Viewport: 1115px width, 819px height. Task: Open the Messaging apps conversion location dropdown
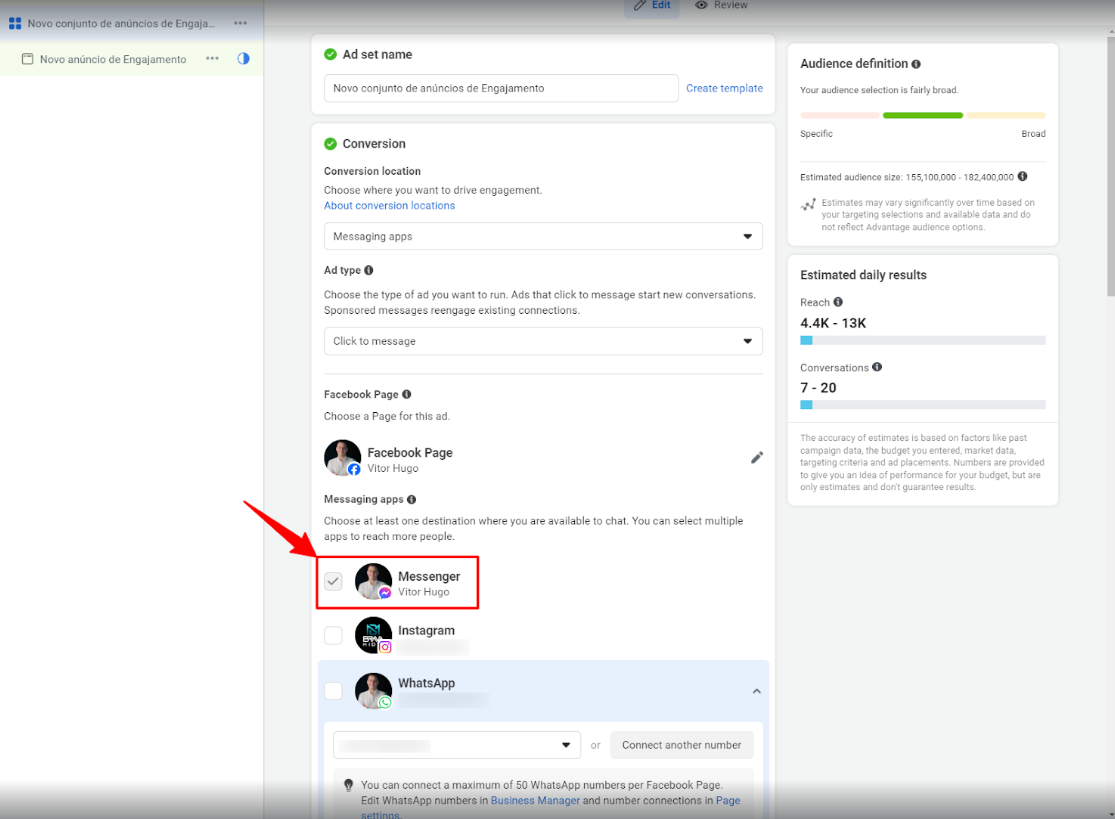pyautogui.click(x=543, y=237)
